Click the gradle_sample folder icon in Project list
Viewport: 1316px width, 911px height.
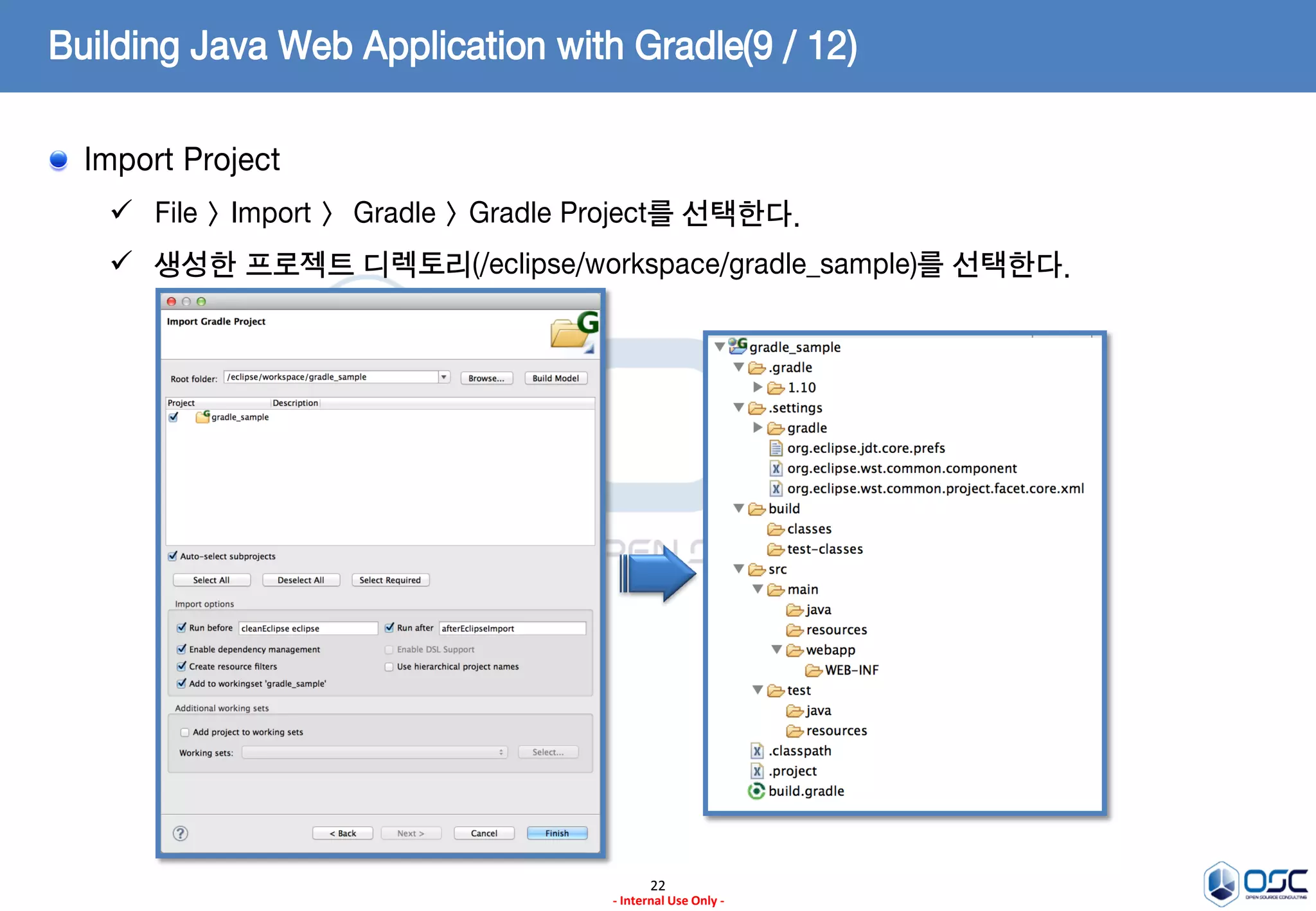202,417
